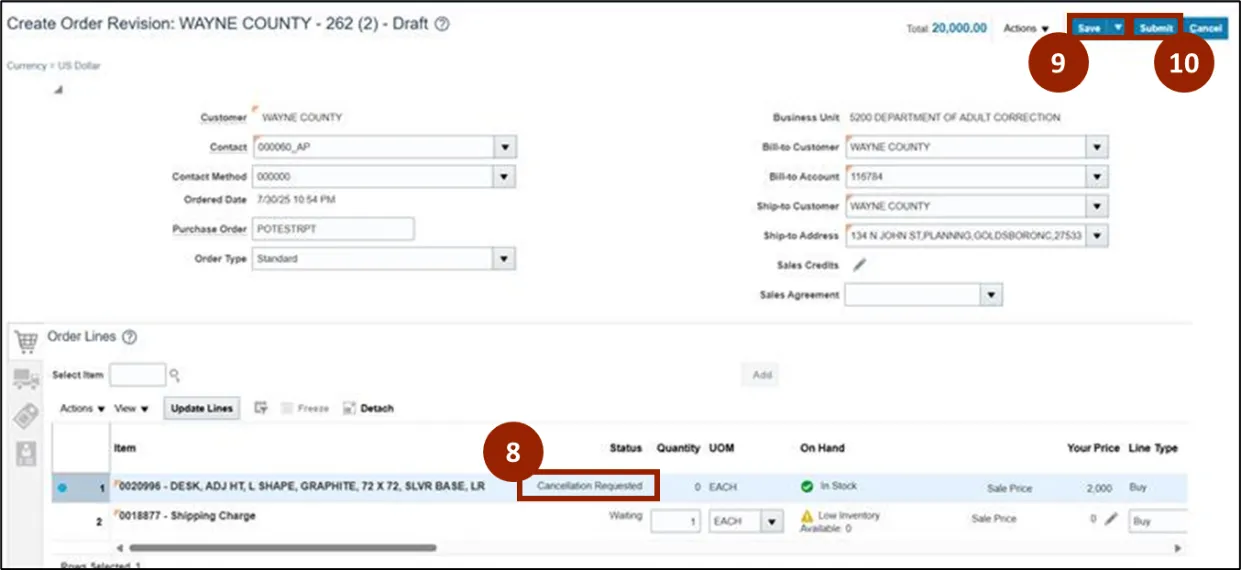Click pencil icon in Shipping Charge price
1241x570 pixels.
[x=1111, y=520]
